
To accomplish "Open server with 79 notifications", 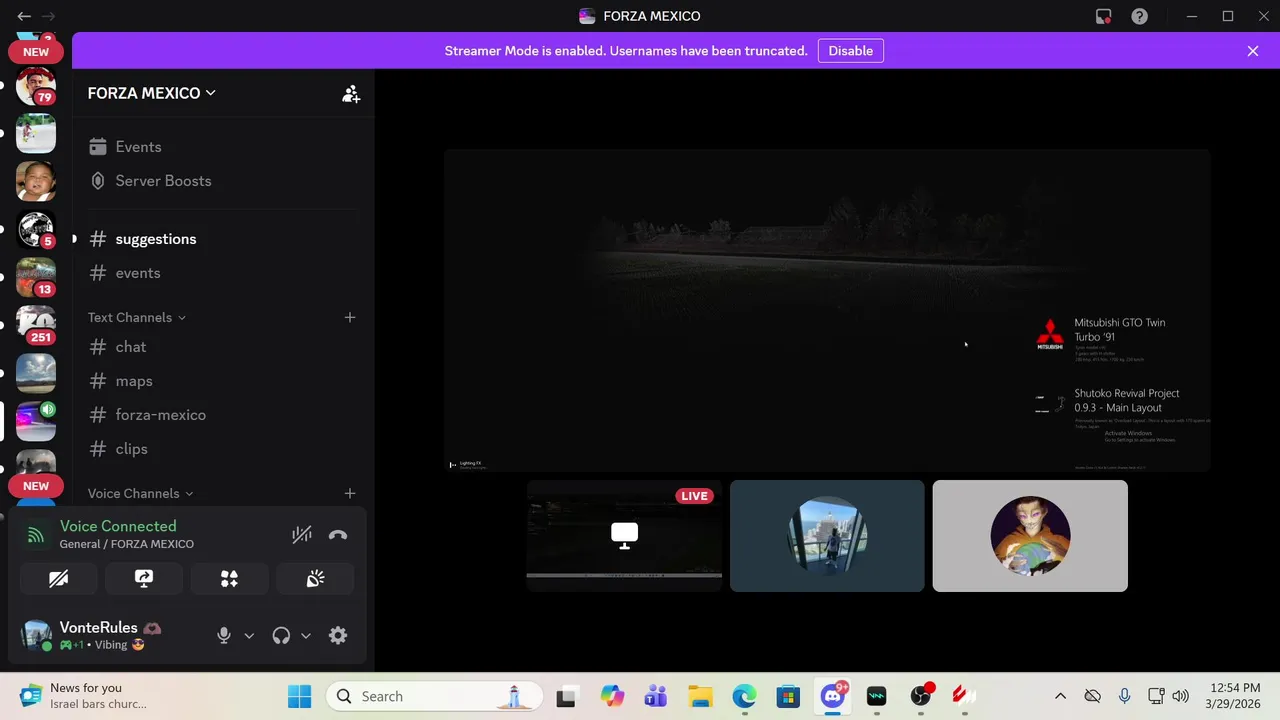I will [36, 86].
